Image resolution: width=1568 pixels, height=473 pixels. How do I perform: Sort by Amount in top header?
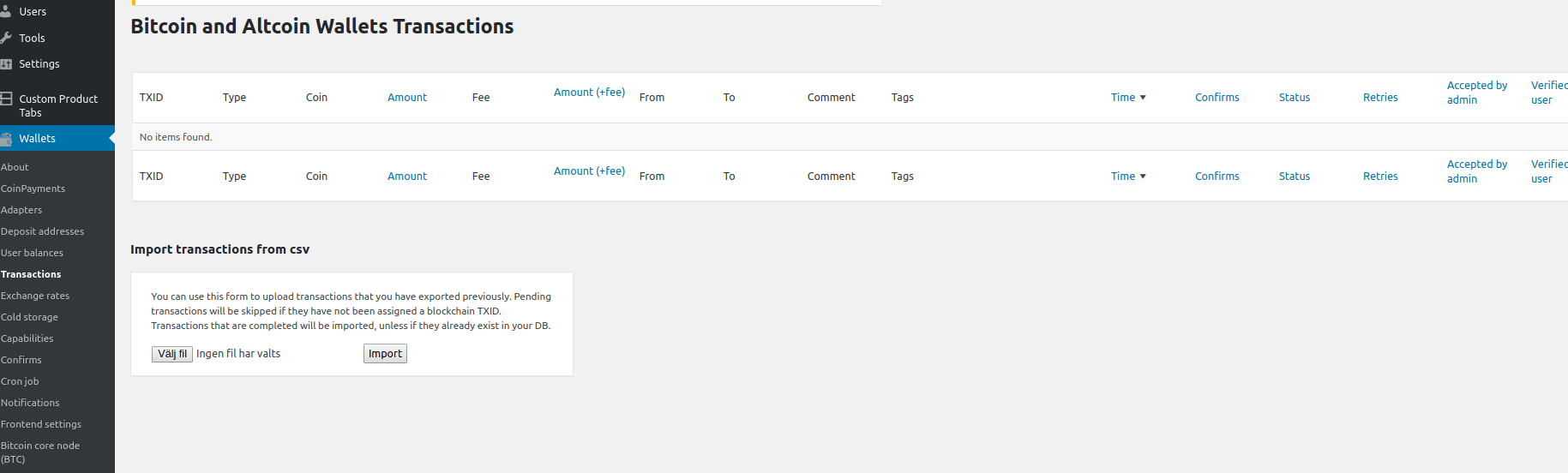click(407, 98)
